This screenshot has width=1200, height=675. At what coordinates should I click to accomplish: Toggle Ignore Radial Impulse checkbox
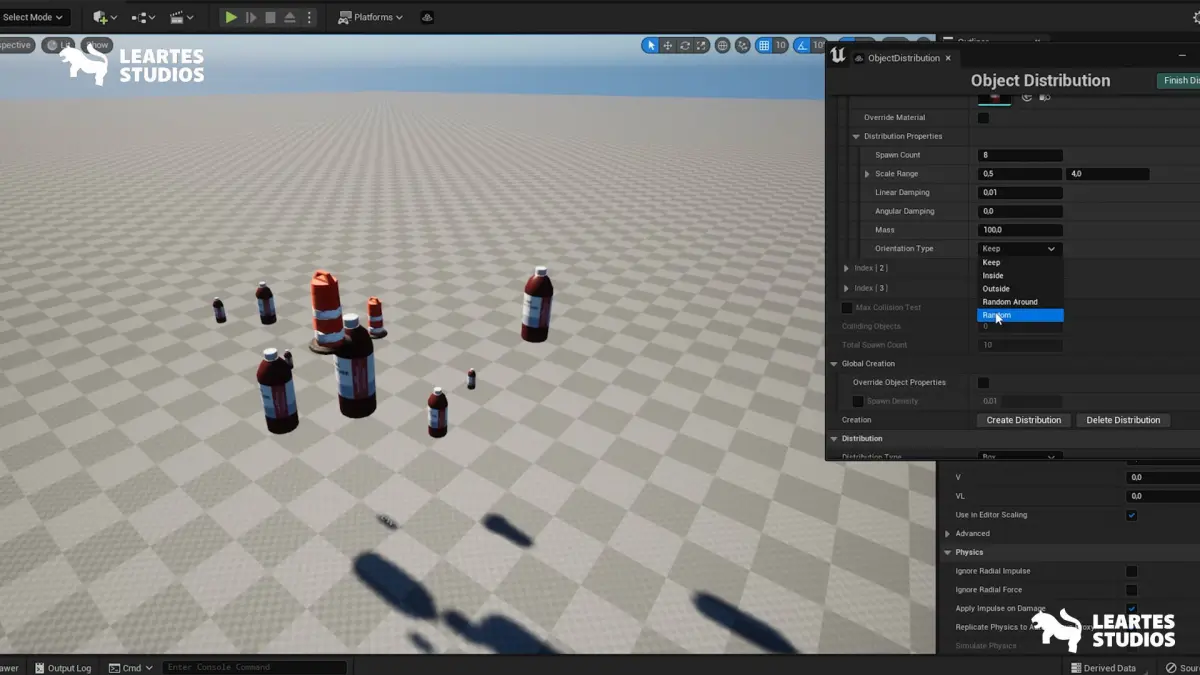pyautogui.click(x=1132, y=571)
